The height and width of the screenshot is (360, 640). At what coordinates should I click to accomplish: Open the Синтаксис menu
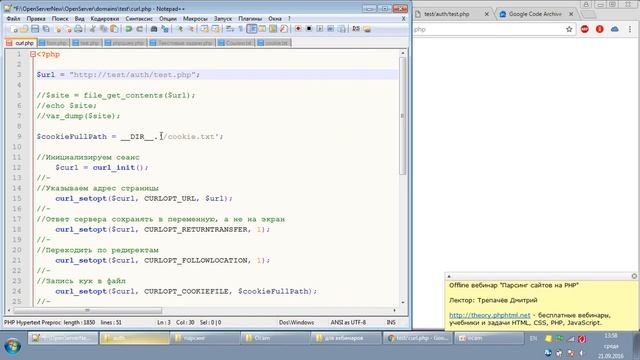point(139,19)
